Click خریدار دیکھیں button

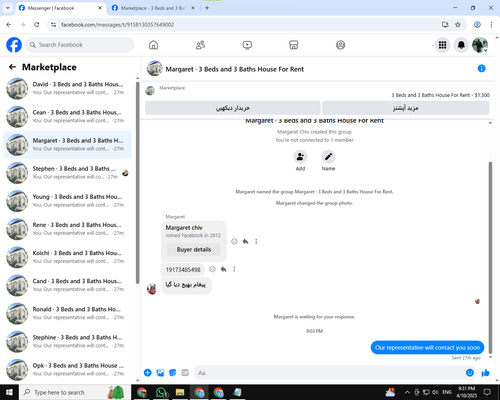(x=233, y=108)
